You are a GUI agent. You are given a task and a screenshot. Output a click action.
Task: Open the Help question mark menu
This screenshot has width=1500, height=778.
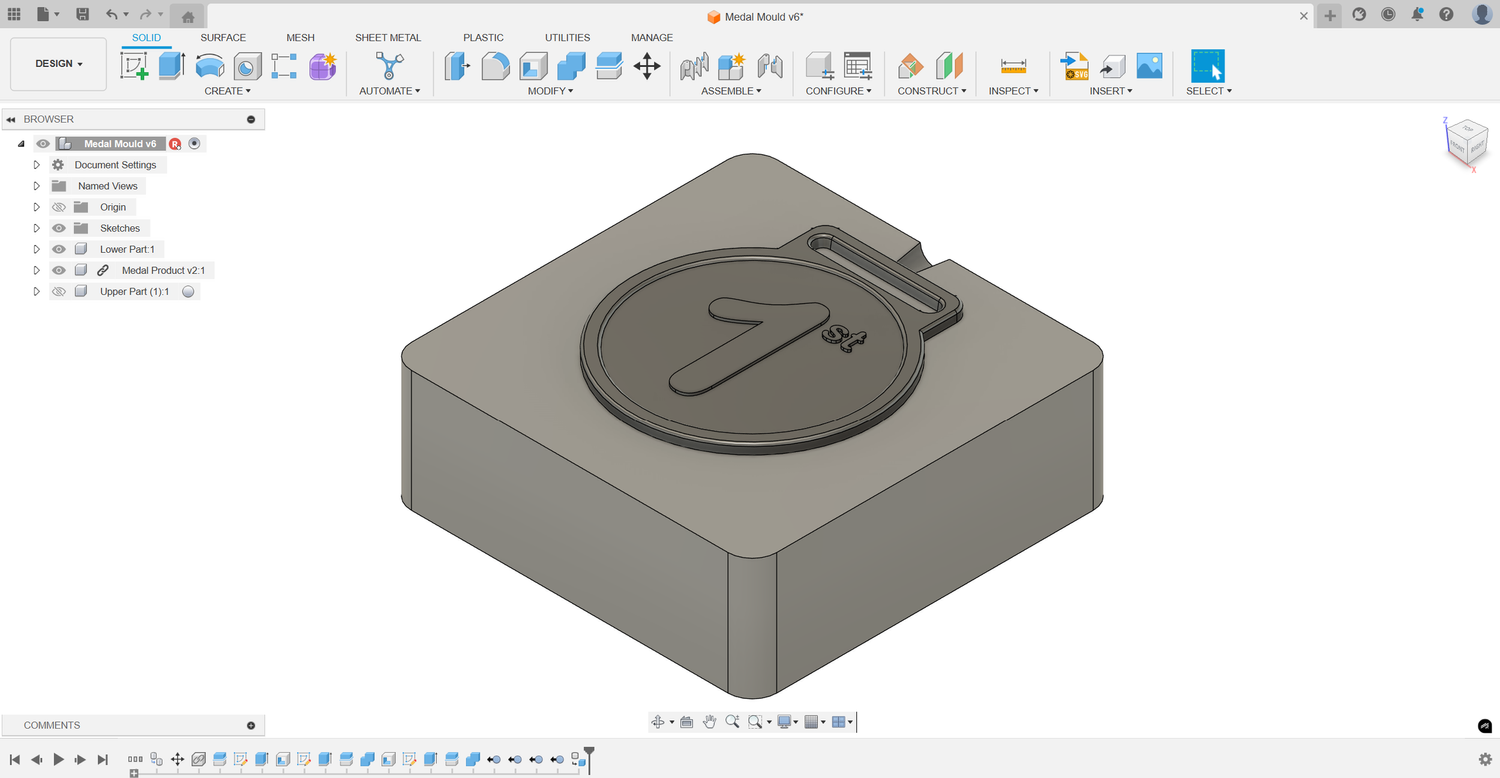pos(1446,14)
